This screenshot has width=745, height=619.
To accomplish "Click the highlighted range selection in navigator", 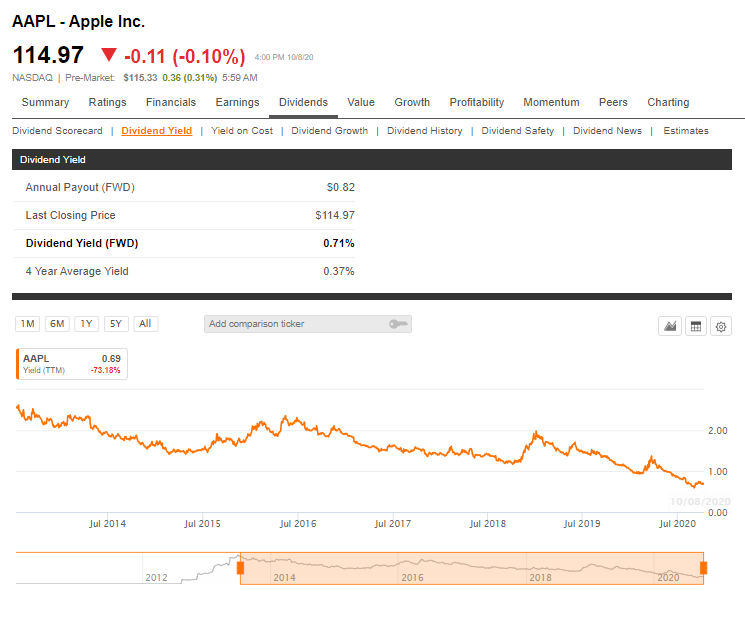I will tap(472, 568).
